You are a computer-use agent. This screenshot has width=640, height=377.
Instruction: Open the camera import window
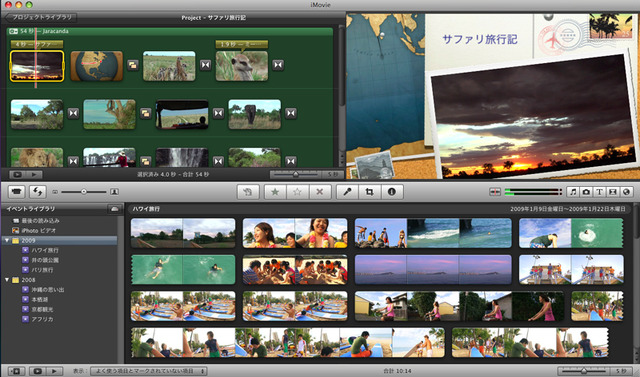pyautogui.click(x=16, y=191)
